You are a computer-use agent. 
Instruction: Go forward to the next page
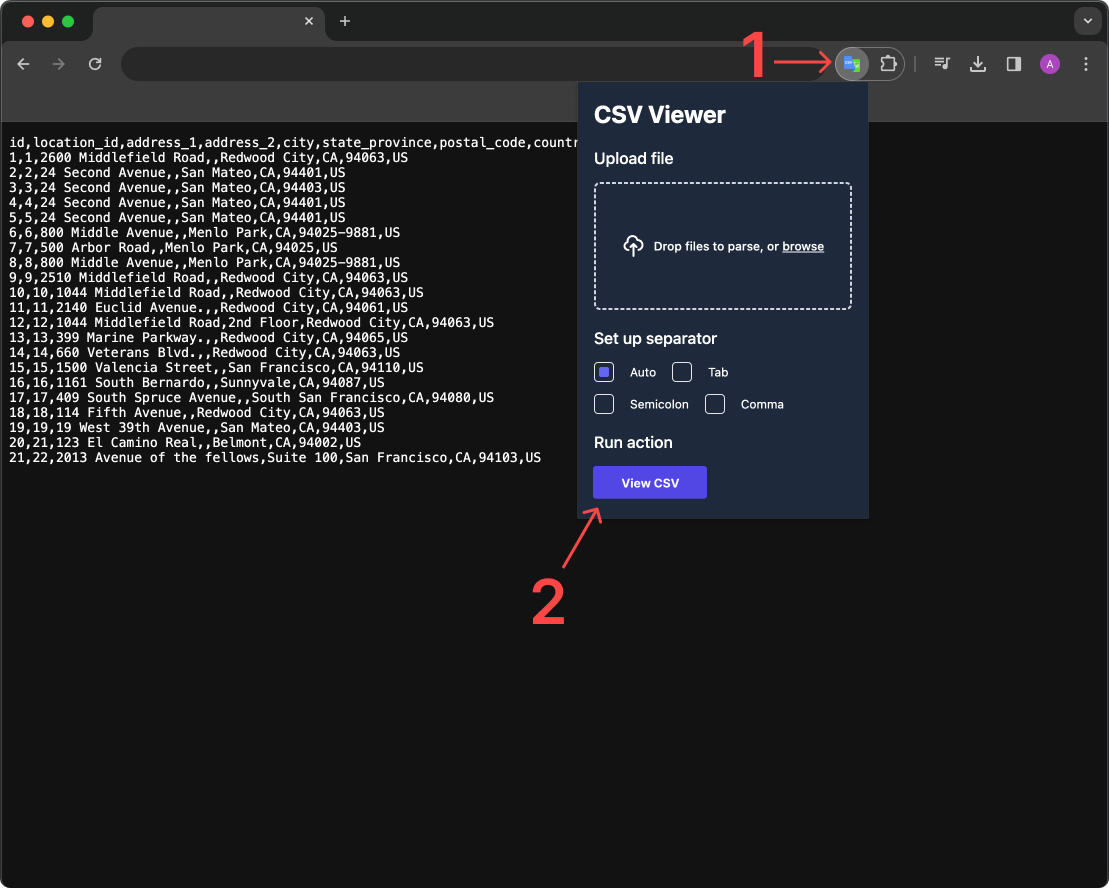[x=59, y=64]
